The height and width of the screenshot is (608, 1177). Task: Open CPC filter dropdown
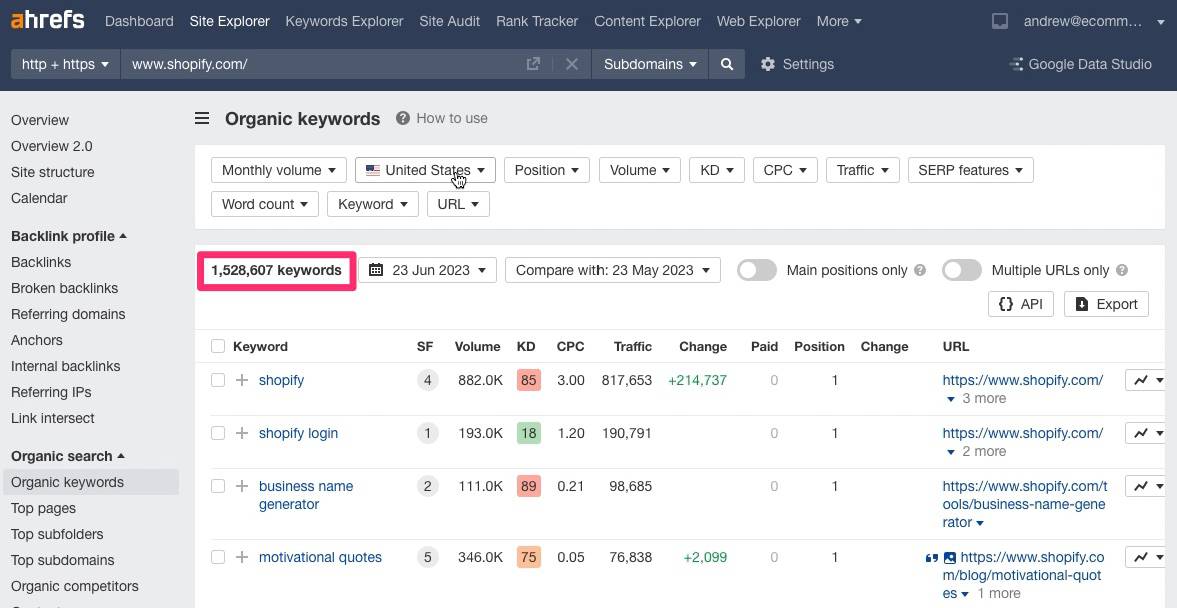pos(785,170)
